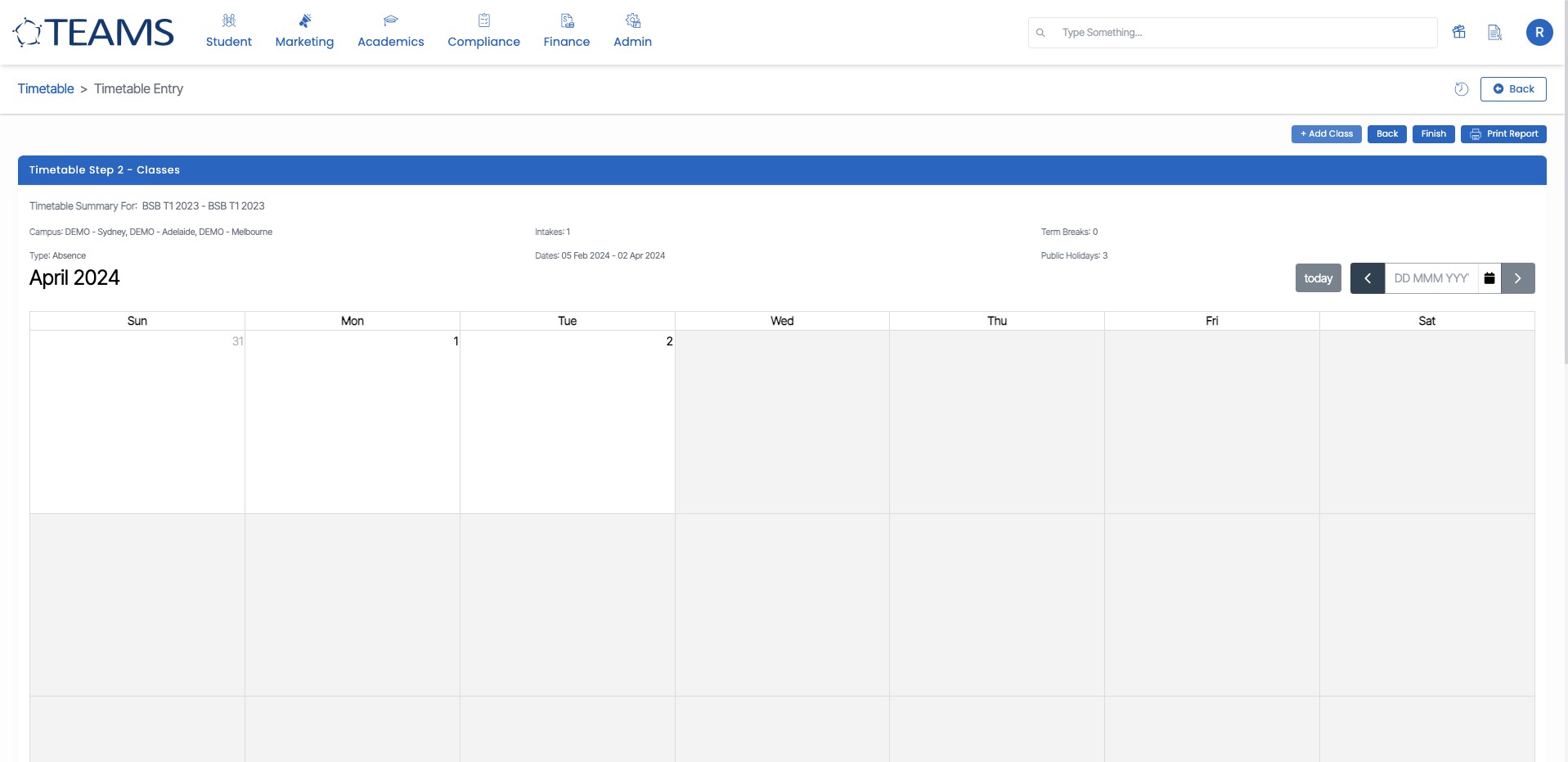Open the gift icon in header
This screenshot has height=762, width=1568.
tap(1458, 32)
